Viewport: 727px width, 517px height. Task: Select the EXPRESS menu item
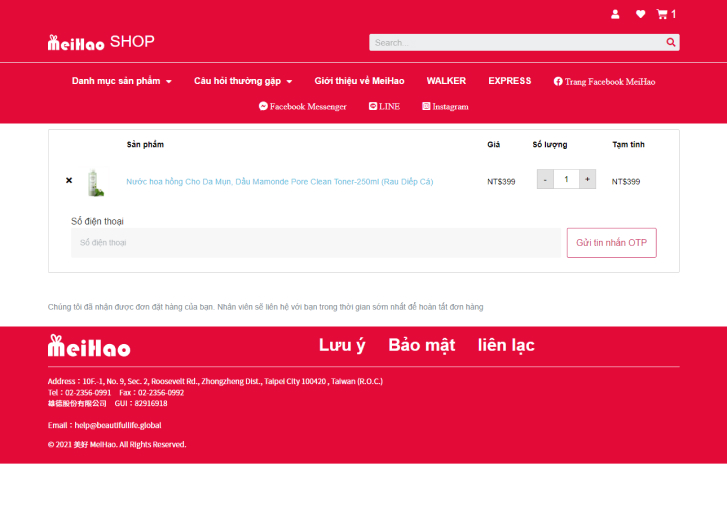(x=510, y=81)
